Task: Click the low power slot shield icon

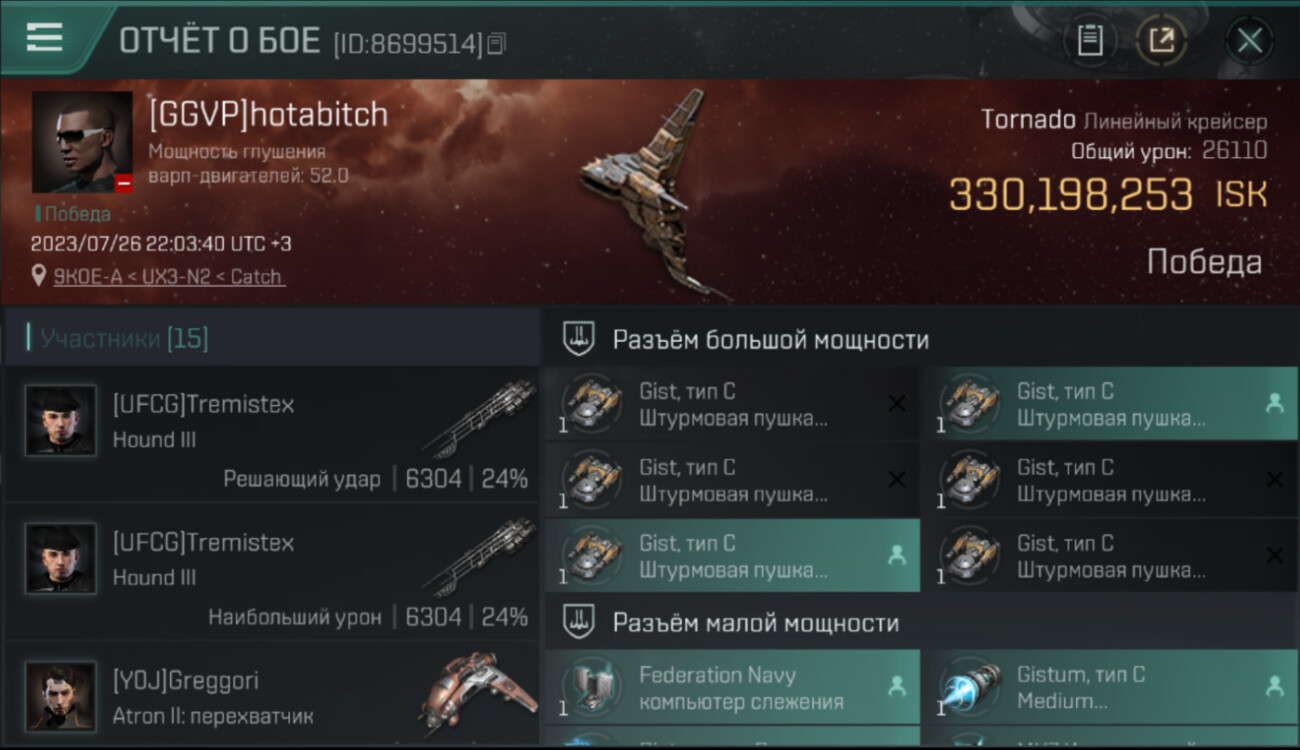Action: [x=579, y=622]
